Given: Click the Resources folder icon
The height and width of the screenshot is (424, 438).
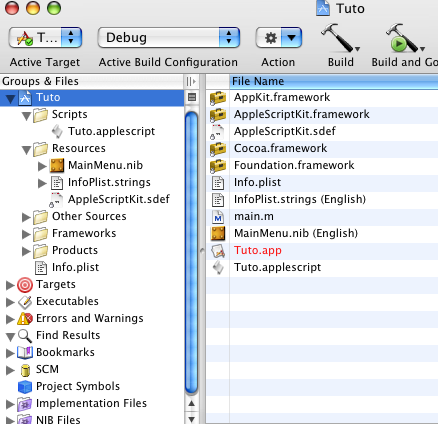Looking at the screenshot, I should pyautogui.click(x=41, y=149).
